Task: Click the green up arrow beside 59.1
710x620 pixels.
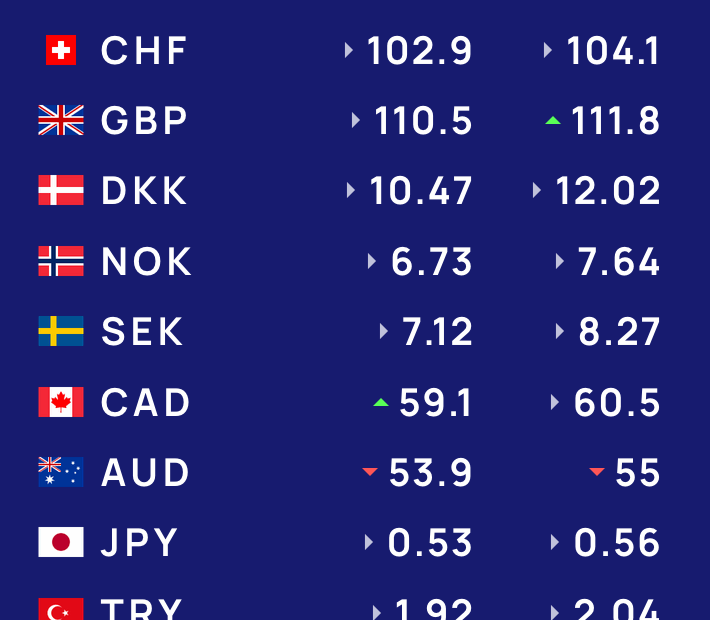Action: tap(380, 402)
